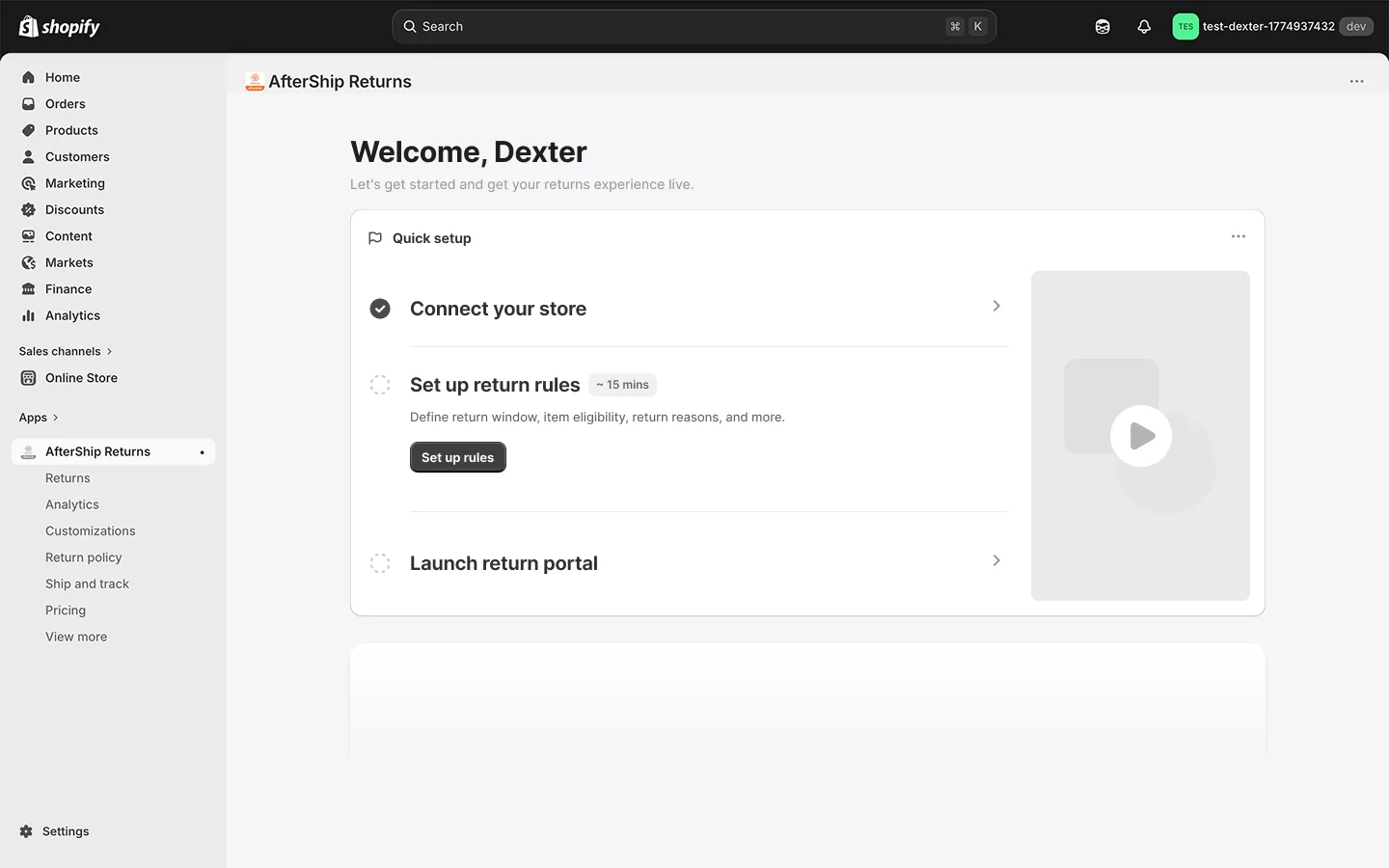Click the Products tag icon
1389x868 pixels.
coord(29,130)
